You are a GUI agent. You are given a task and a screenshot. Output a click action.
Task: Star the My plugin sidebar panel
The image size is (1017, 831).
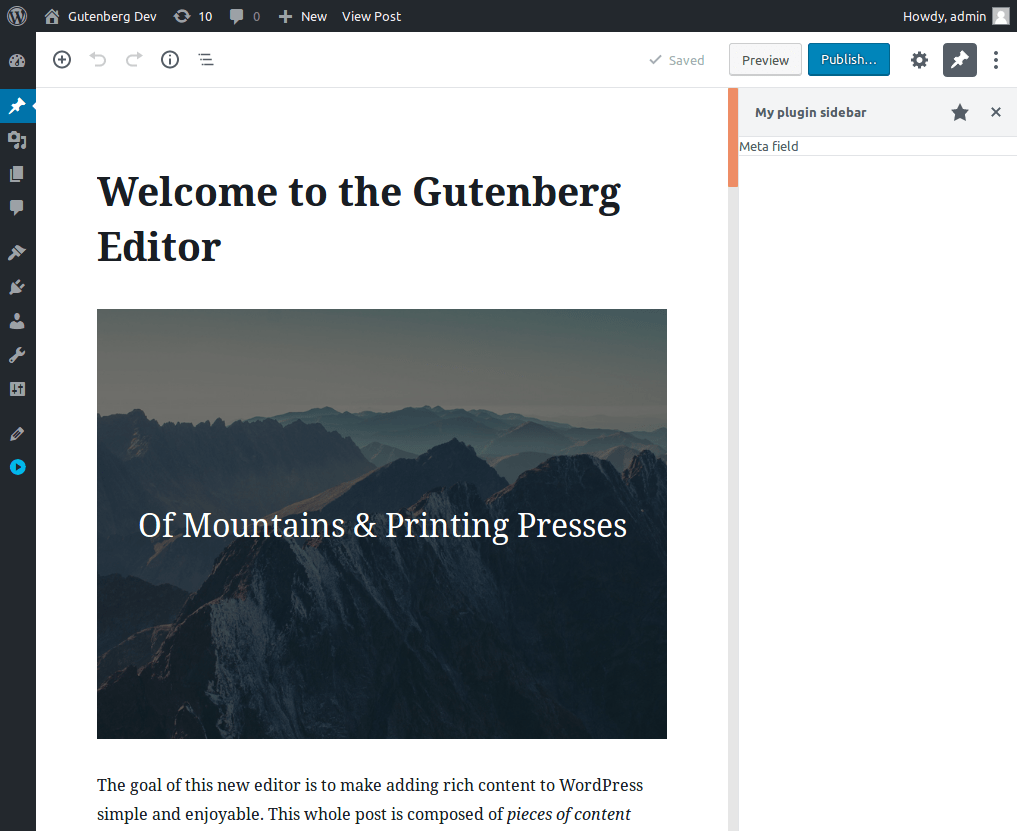pos(960,112)
